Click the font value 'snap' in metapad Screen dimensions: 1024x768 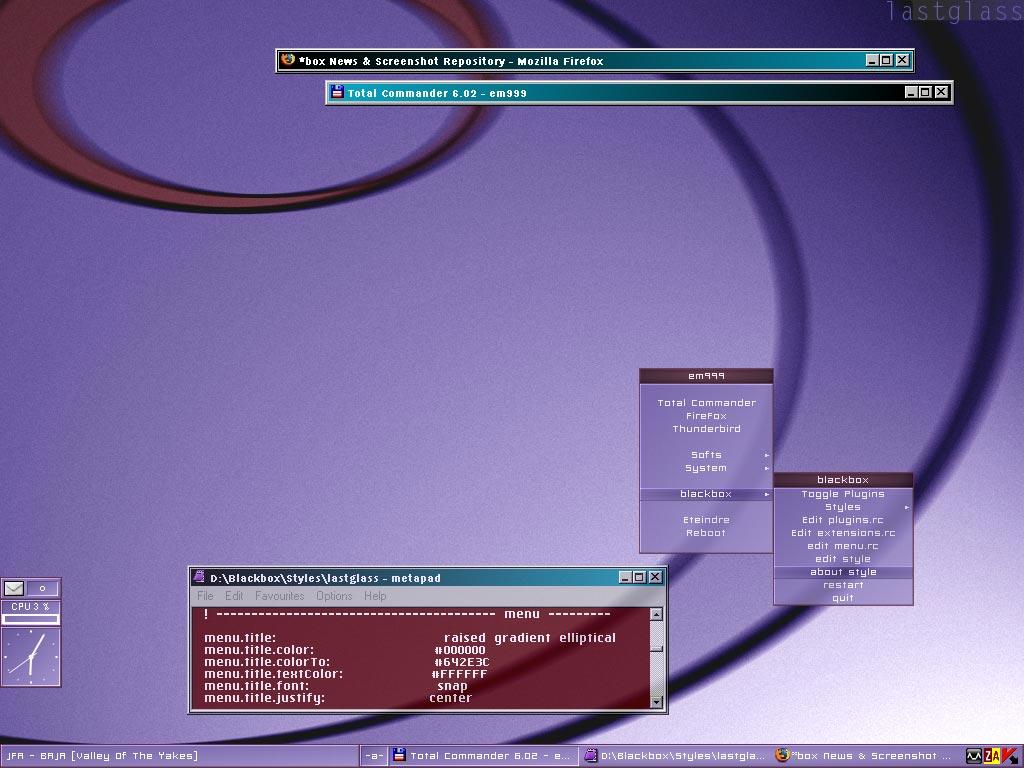coord(453,686)
